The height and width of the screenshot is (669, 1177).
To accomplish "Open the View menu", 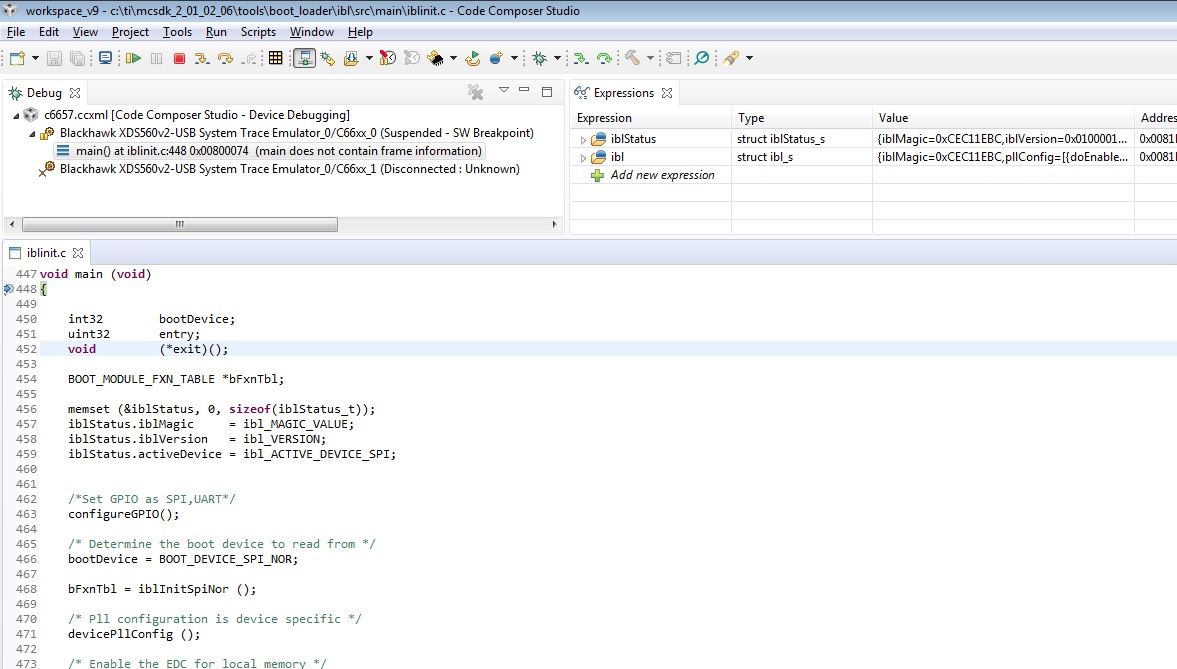I will tap(85, 32).
